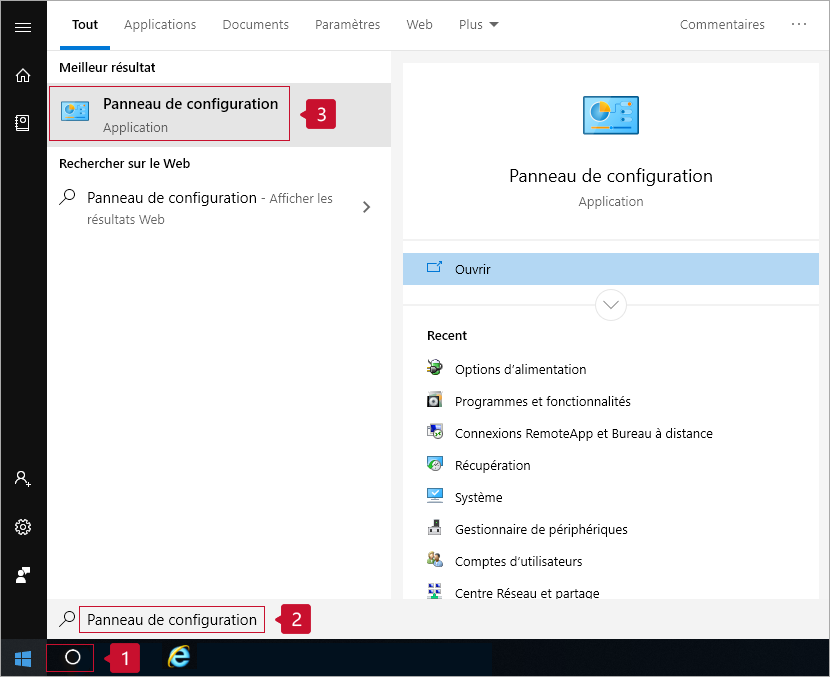Switch to the Documents tab
Viewport: 830px width, 677px height.
click(x=255, y=25)
